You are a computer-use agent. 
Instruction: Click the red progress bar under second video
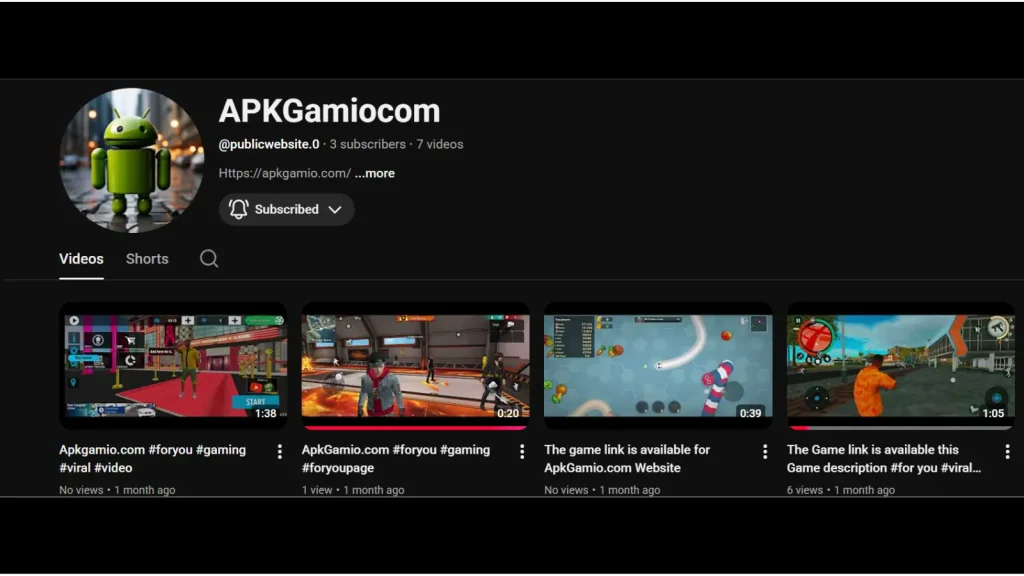(415, 427)
